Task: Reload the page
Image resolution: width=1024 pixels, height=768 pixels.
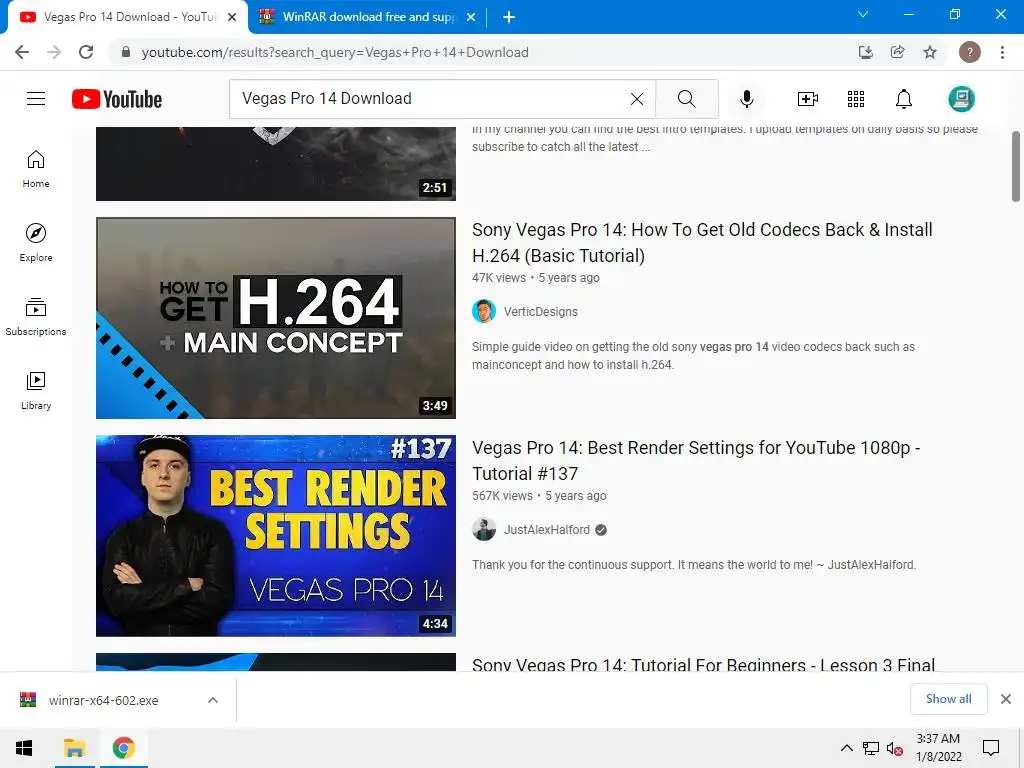Action: click(86, 52)
